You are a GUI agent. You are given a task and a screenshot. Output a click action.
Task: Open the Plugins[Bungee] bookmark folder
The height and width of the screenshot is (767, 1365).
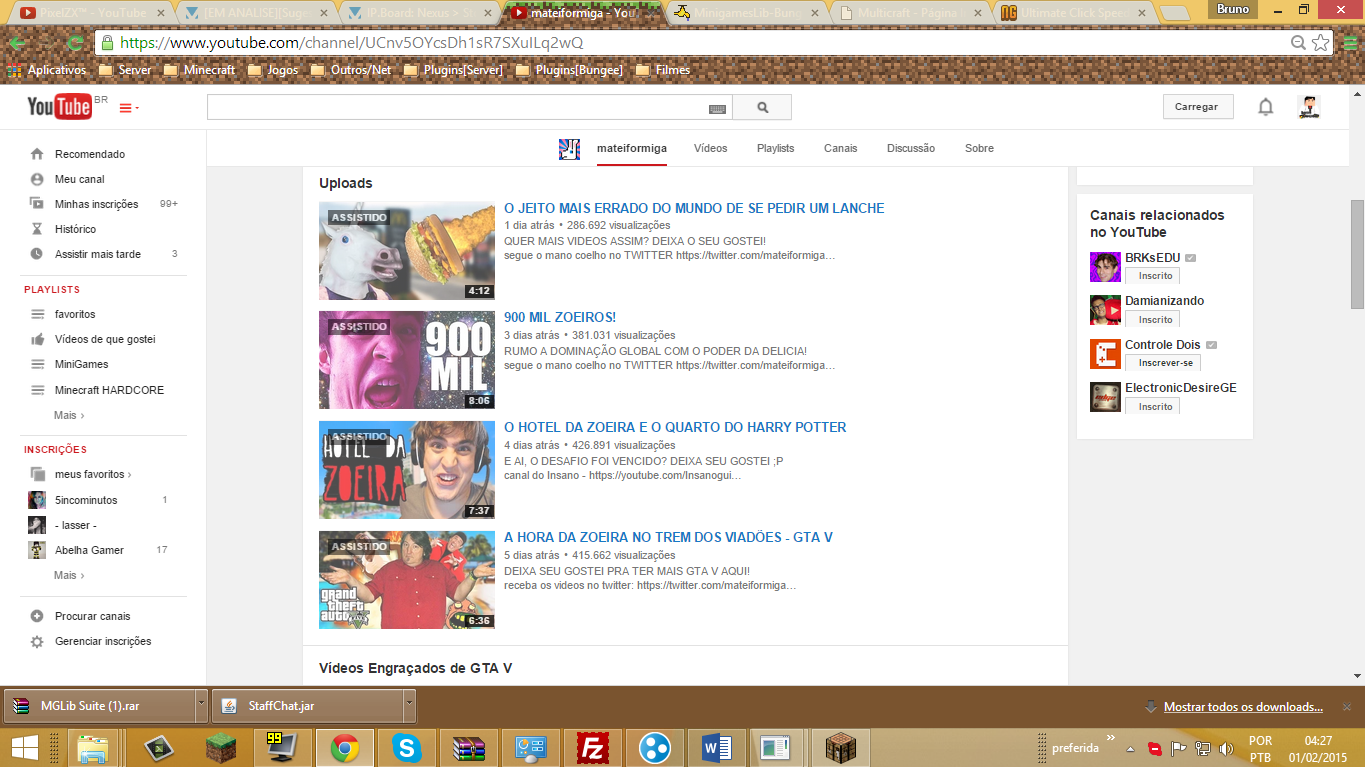(569, 70)
